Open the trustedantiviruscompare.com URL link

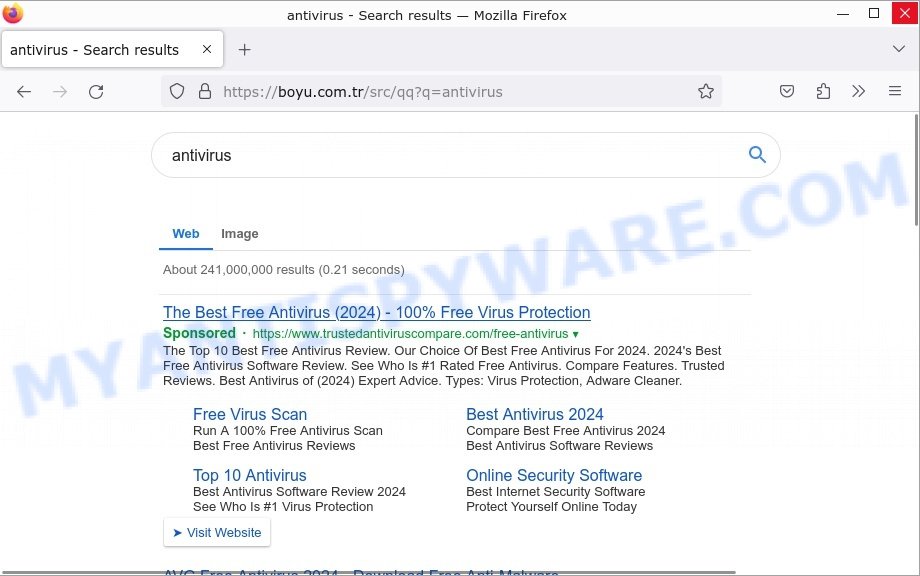pyautogui.click(x=410, y=334)
